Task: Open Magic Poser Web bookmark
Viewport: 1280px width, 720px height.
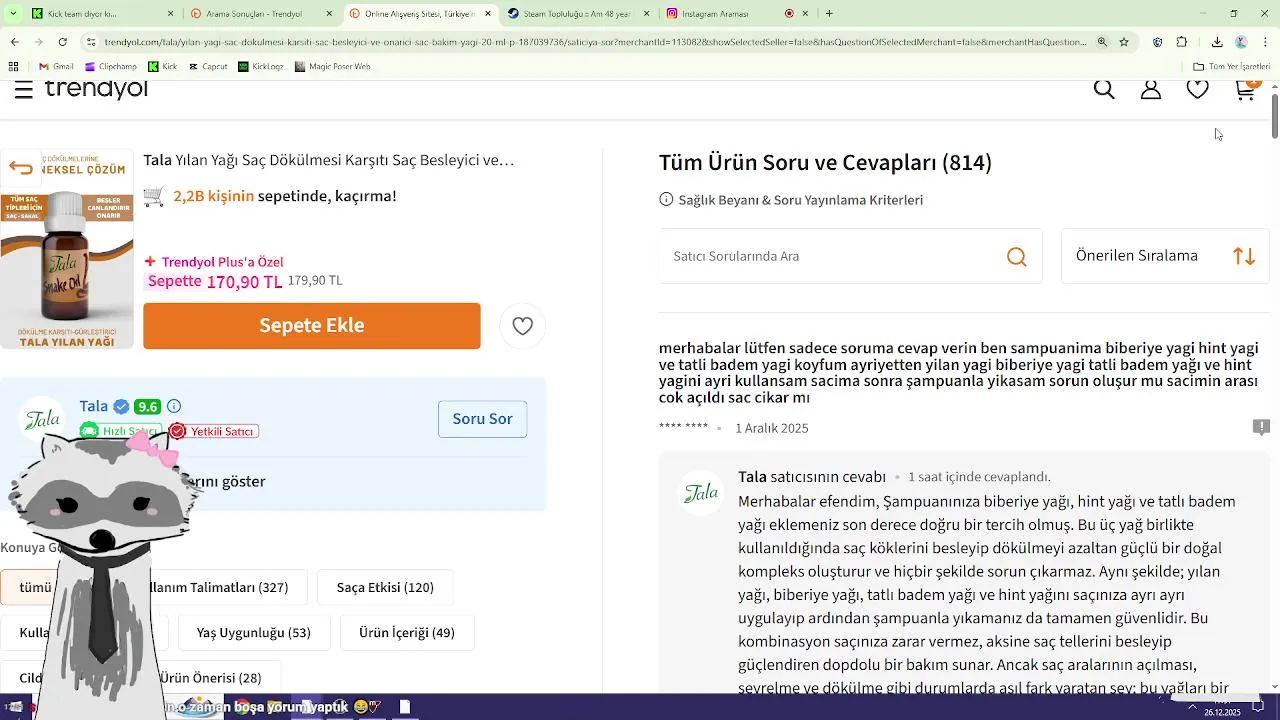Action: (x=333, y=66)
